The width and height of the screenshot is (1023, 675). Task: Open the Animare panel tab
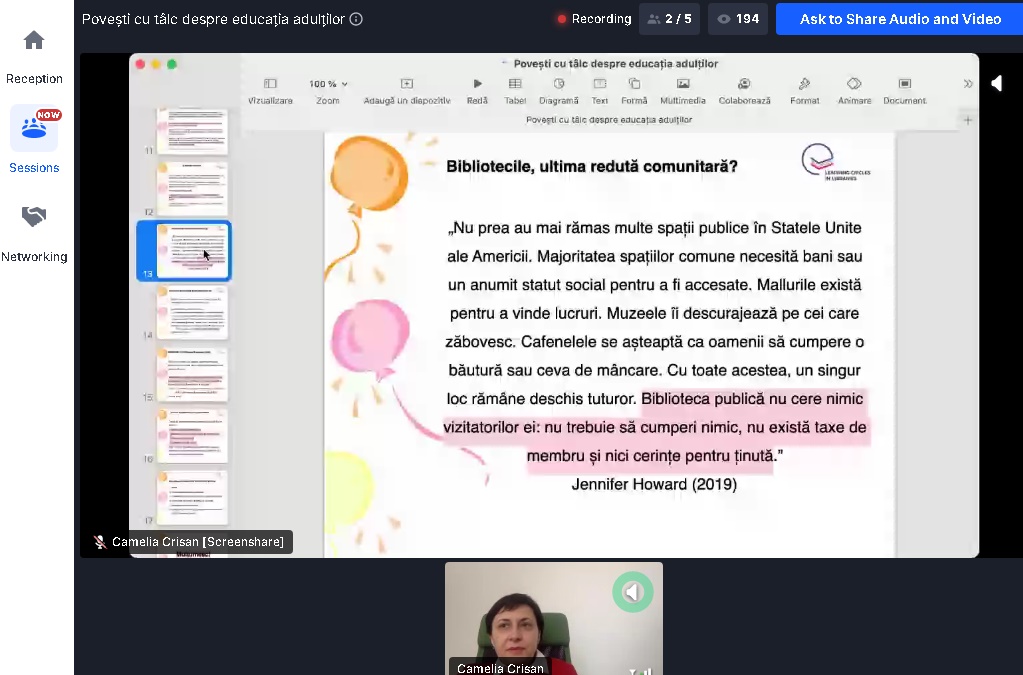853,85
